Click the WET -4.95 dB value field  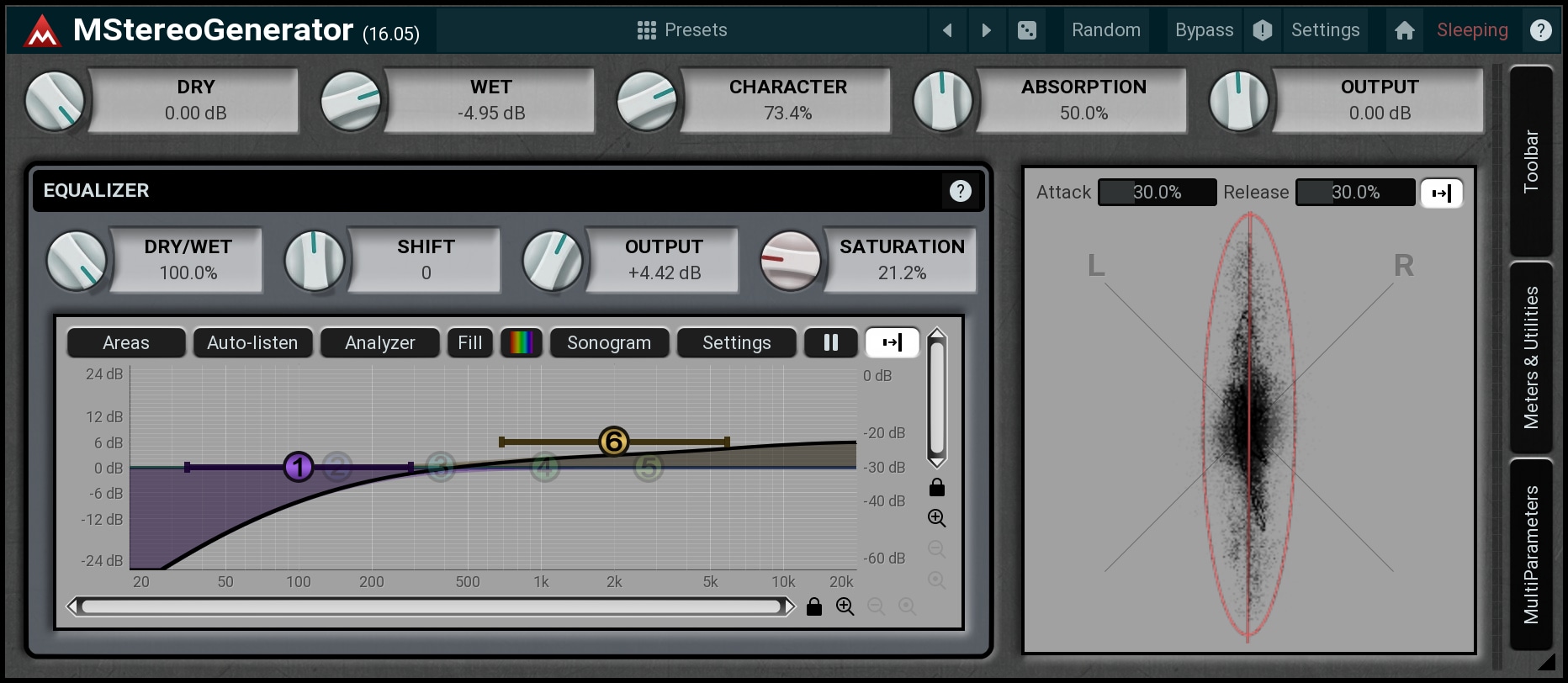tap(491, 101)
